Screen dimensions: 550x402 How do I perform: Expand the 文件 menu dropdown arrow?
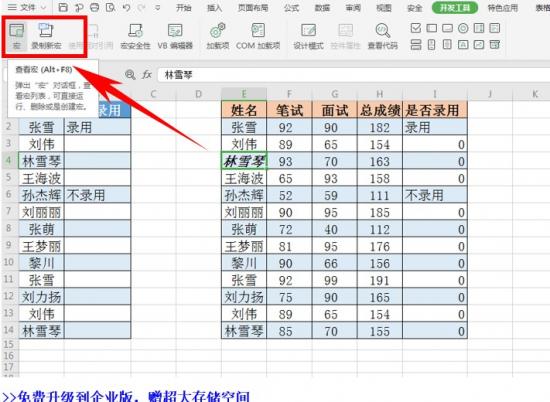(x=43, y=7)
